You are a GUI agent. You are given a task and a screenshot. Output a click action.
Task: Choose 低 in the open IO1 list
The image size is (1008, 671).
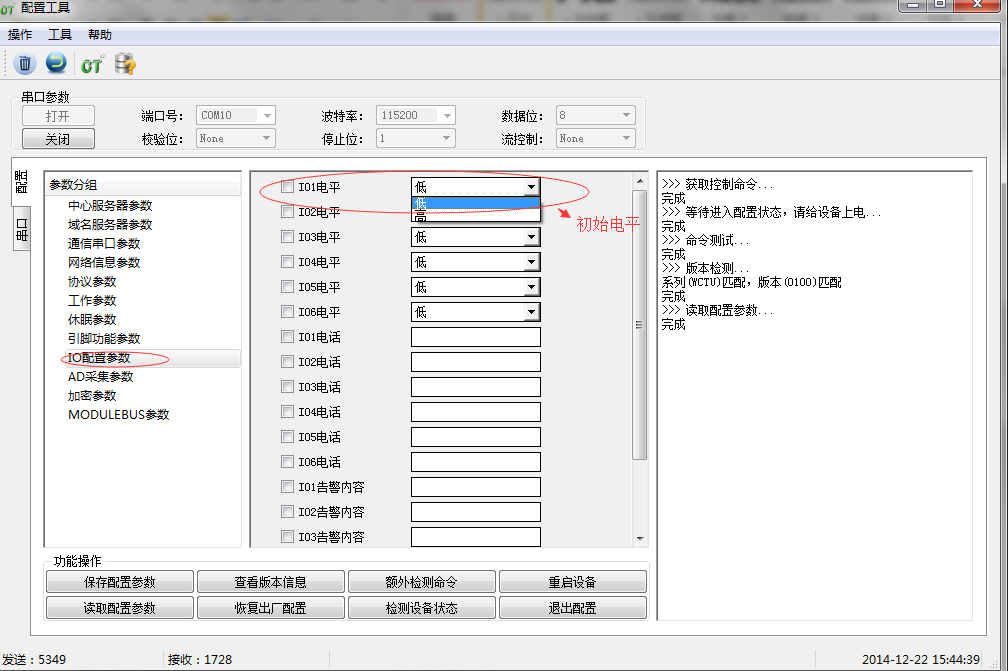475,203
